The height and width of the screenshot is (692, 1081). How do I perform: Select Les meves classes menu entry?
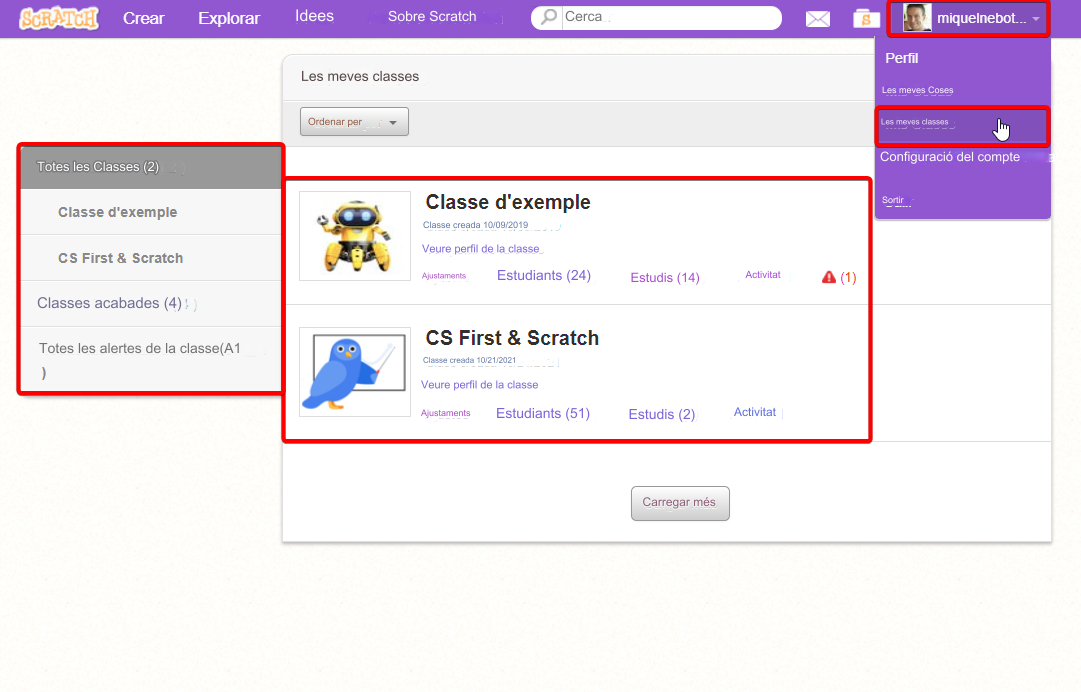click(915, 123)
